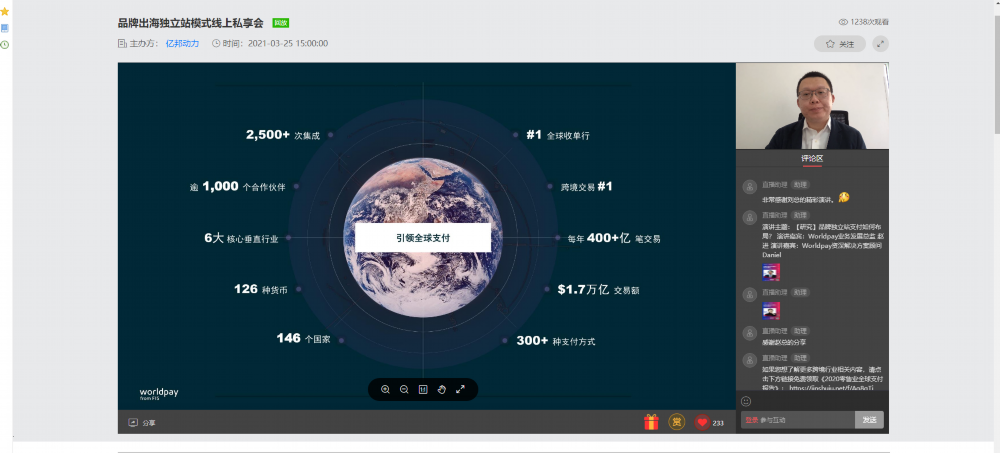Send a gift with the gift box icon
The image size is (1000, 453).
[651, 422]
